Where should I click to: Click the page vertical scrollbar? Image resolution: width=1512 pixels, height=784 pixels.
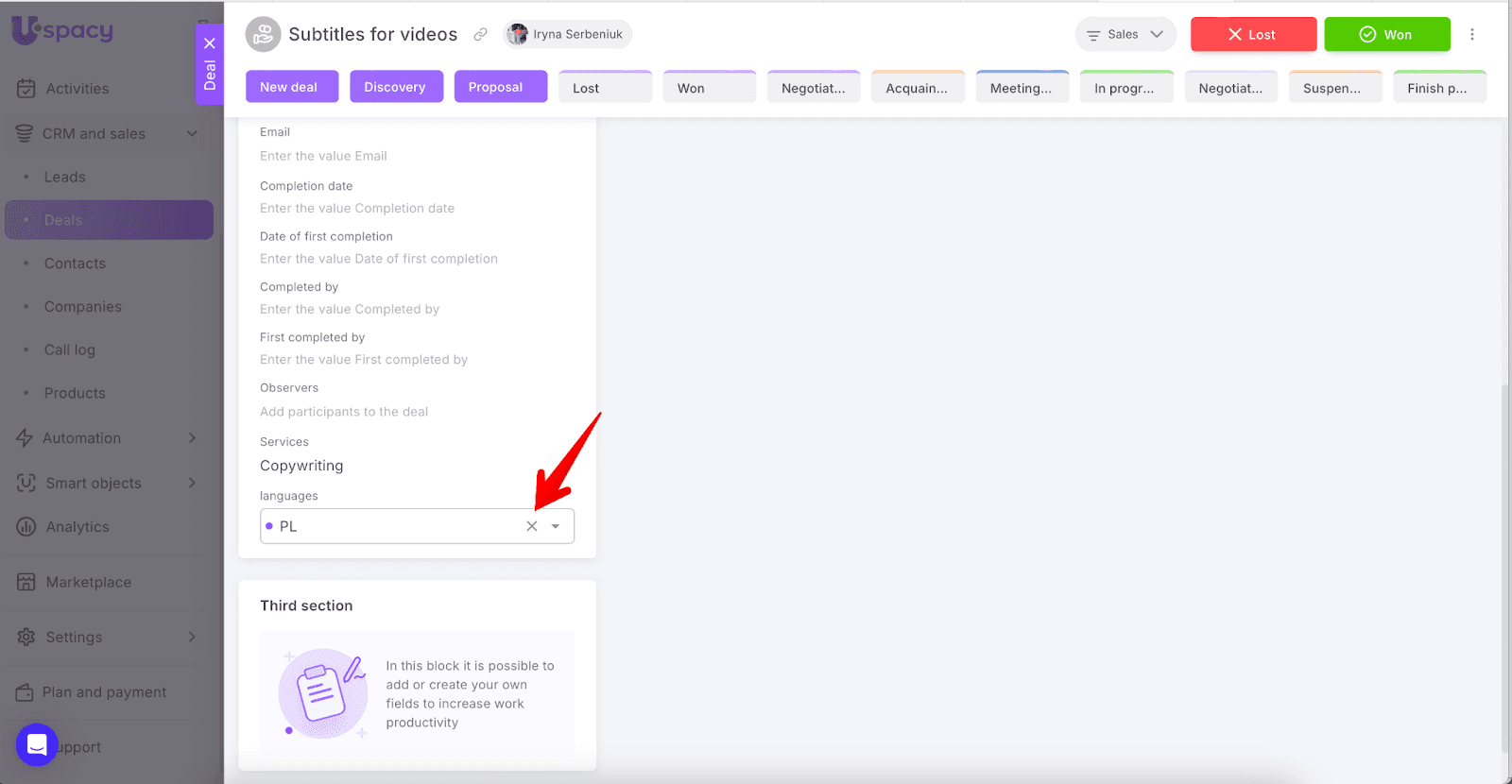point(1505,567)
